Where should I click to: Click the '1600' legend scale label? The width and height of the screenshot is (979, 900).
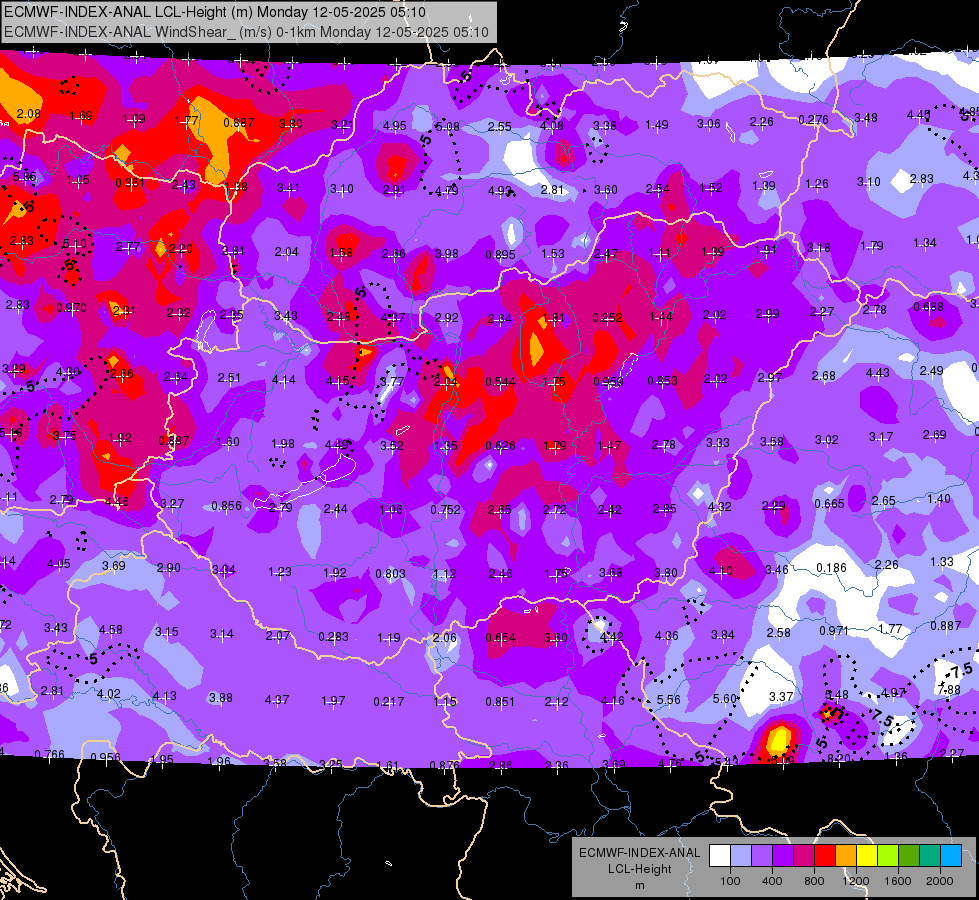(898, 881)
